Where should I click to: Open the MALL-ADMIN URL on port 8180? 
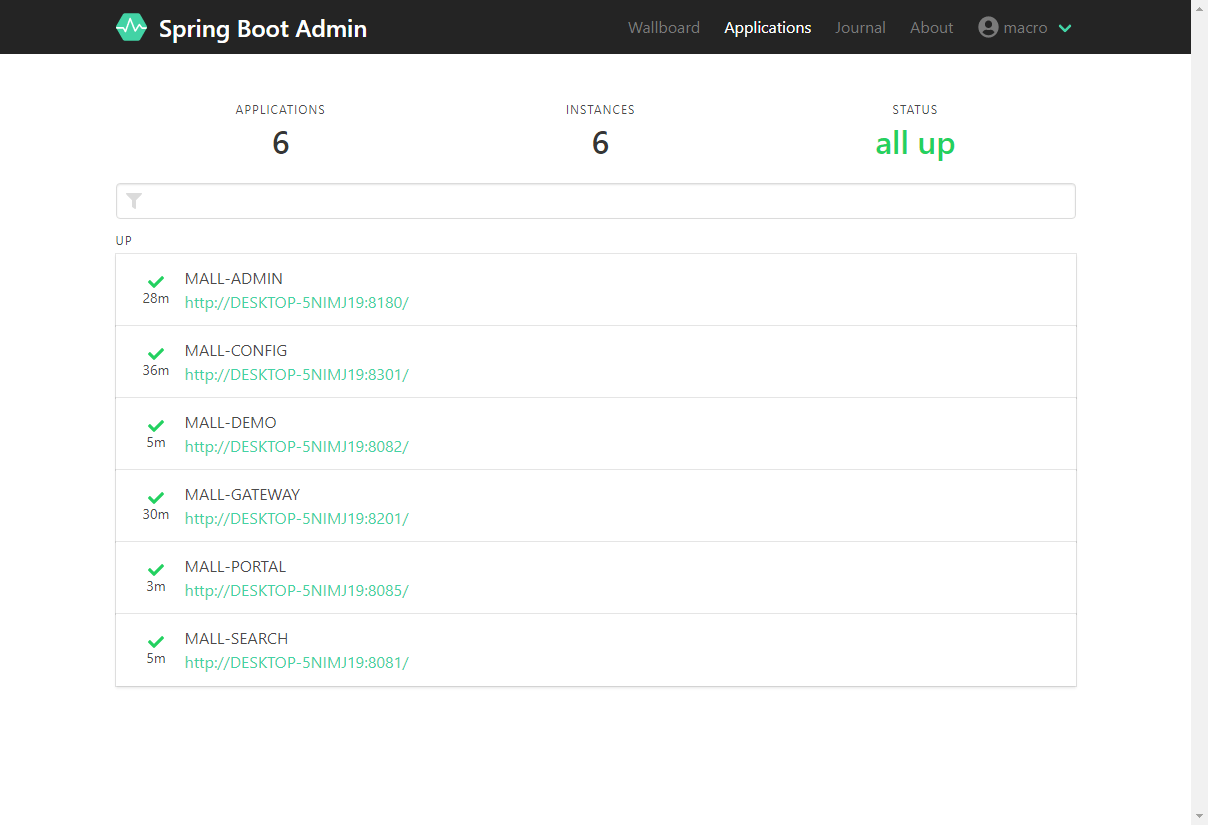296,303
